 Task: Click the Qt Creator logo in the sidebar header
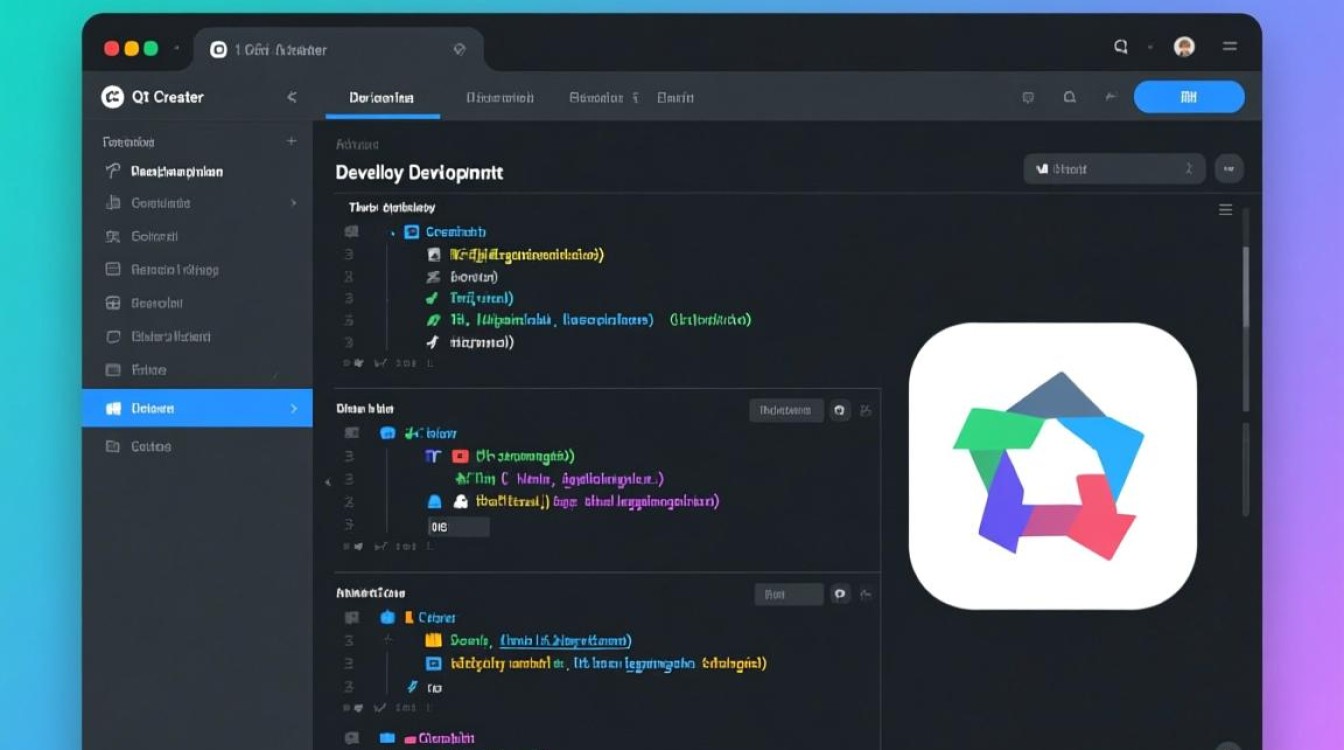(x=112, y=97)
